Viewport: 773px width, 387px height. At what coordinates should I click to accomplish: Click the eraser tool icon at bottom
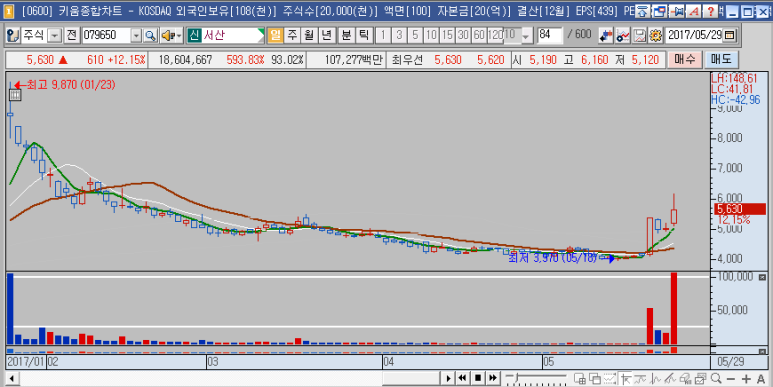[686, 379]
